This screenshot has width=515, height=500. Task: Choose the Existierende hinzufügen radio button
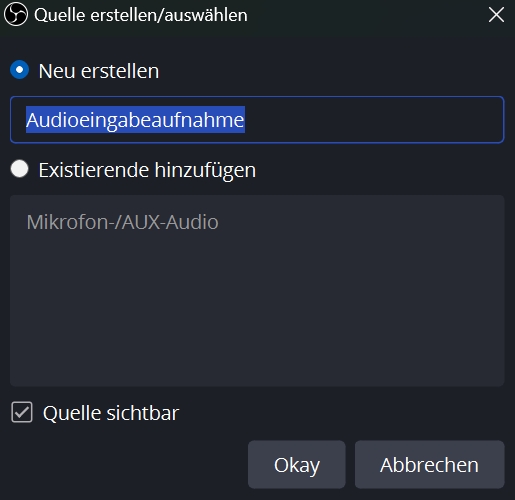[19, 169]
